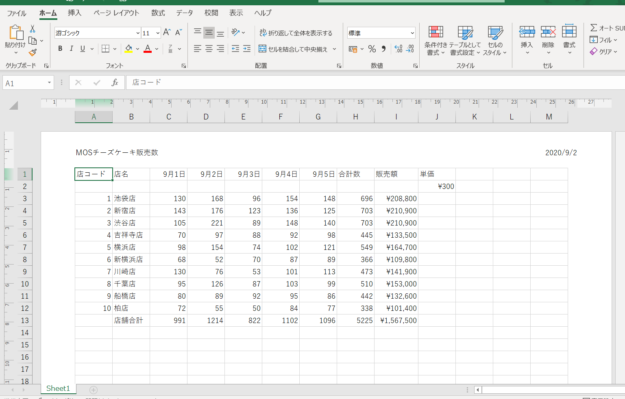The width and height of the screenshot is (625, 399).
Task: Apply percent style icon
Action: click(x=372, y=49)
